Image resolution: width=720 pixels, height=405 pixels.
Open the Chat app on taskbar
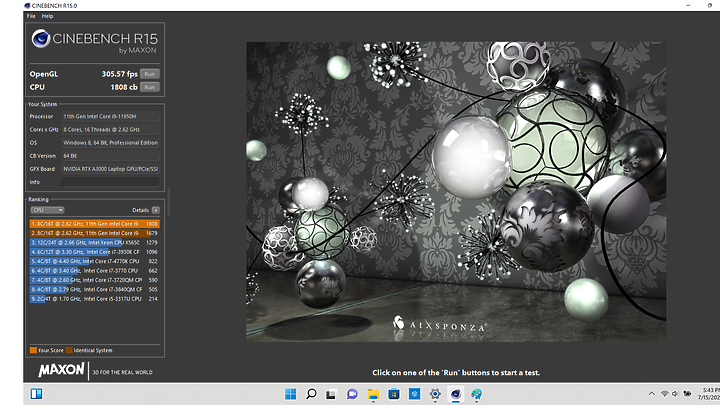pyautogui.click(x=352, y=394)
